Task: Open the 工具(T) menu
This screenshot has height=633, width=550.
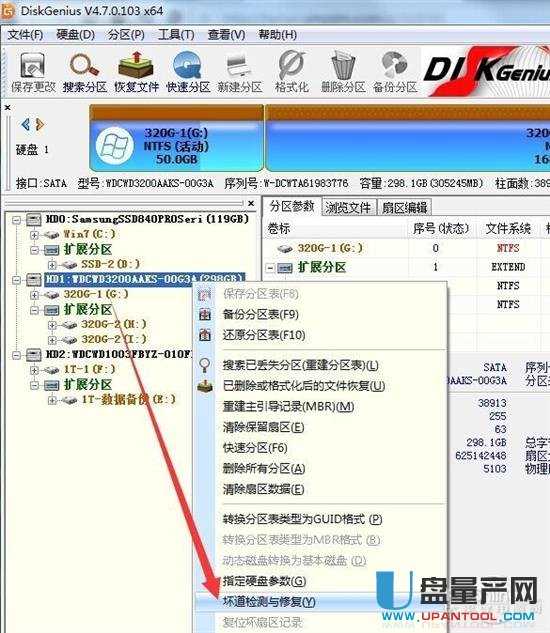Action: (x=176, y=35)
